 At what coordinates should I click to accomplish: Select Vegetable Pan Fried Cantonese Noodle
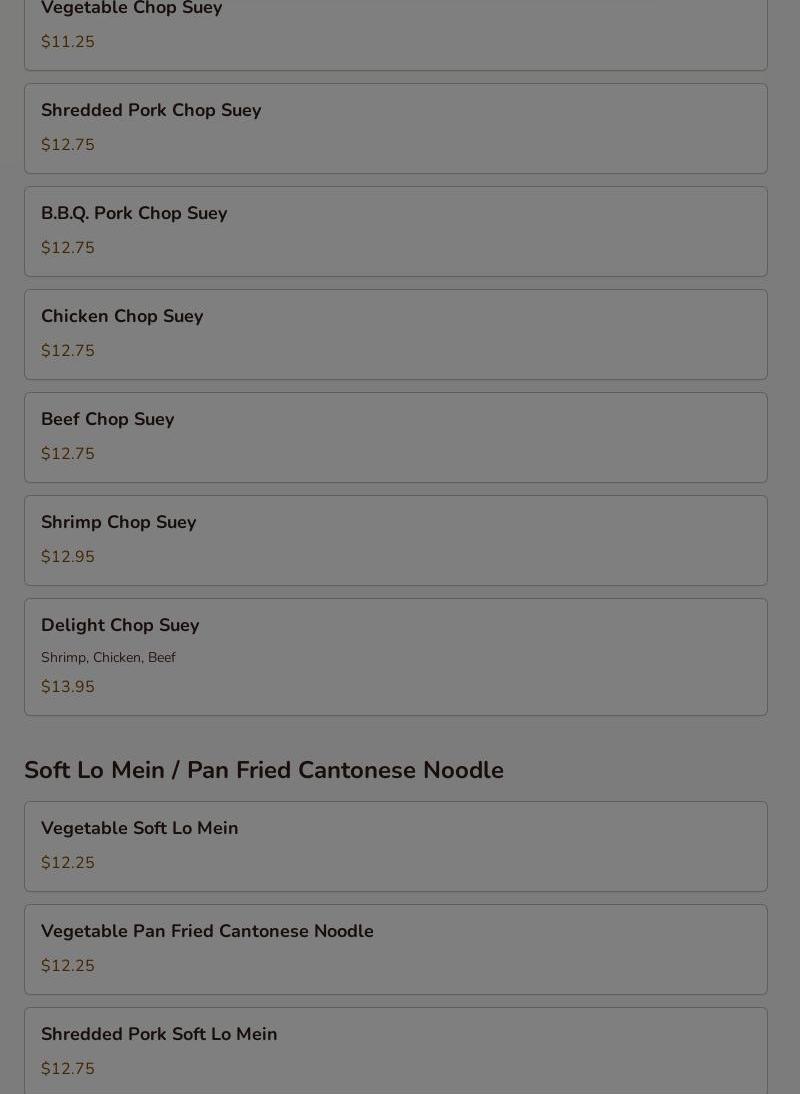click(x=395, y=950)
